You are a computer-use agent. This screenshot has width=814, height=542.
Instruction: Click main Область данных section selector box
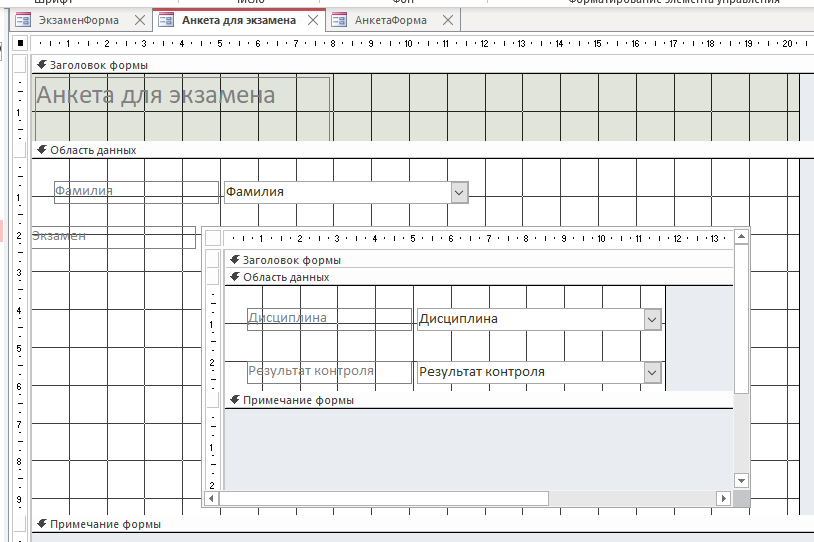tap(20, 150)
